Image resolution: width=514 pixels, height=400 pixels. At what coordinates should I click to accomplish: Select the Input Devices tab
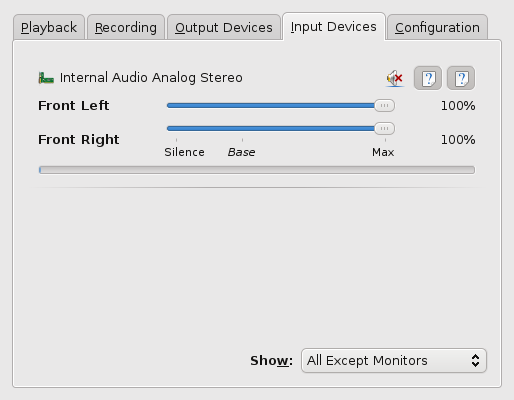pos(334,27)
